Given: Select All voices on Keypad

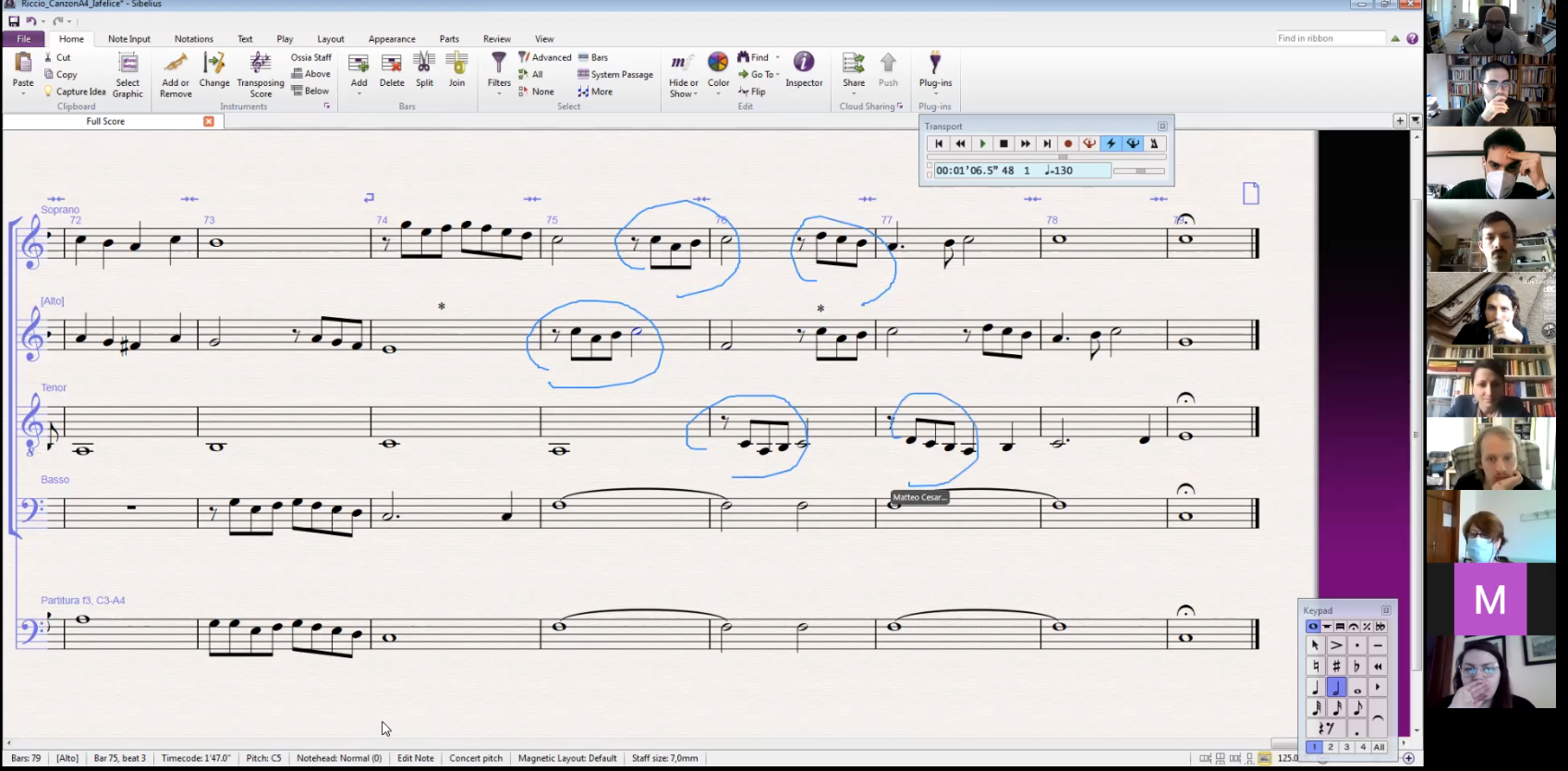Looking at the screenshot, I should point(1379,747).
